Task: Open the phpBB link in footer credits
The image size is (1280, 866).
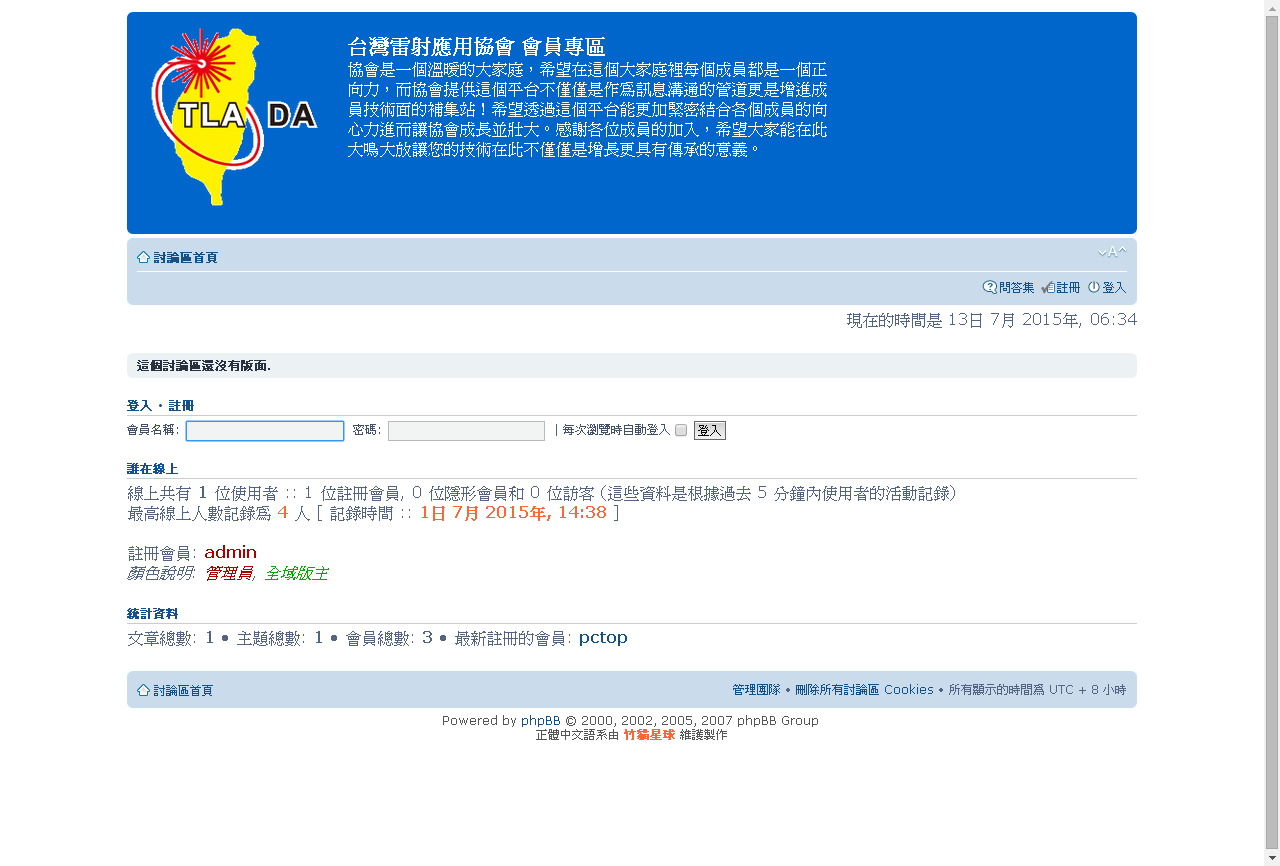Action: point(540,721)
